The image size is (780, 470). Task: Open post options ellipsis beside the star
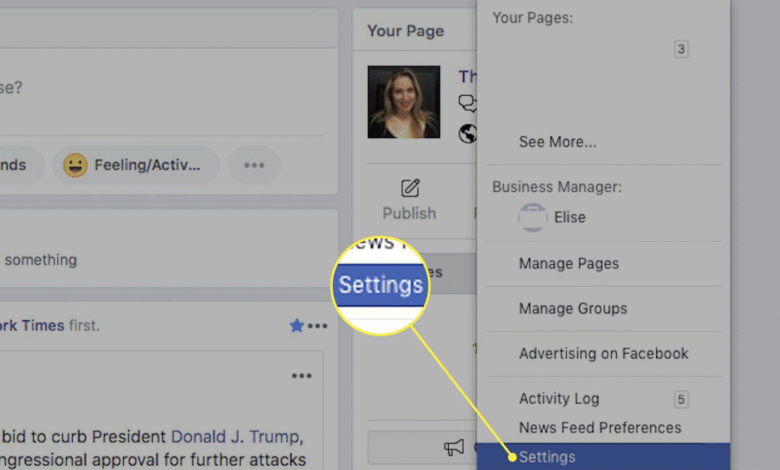click(317, 326)
